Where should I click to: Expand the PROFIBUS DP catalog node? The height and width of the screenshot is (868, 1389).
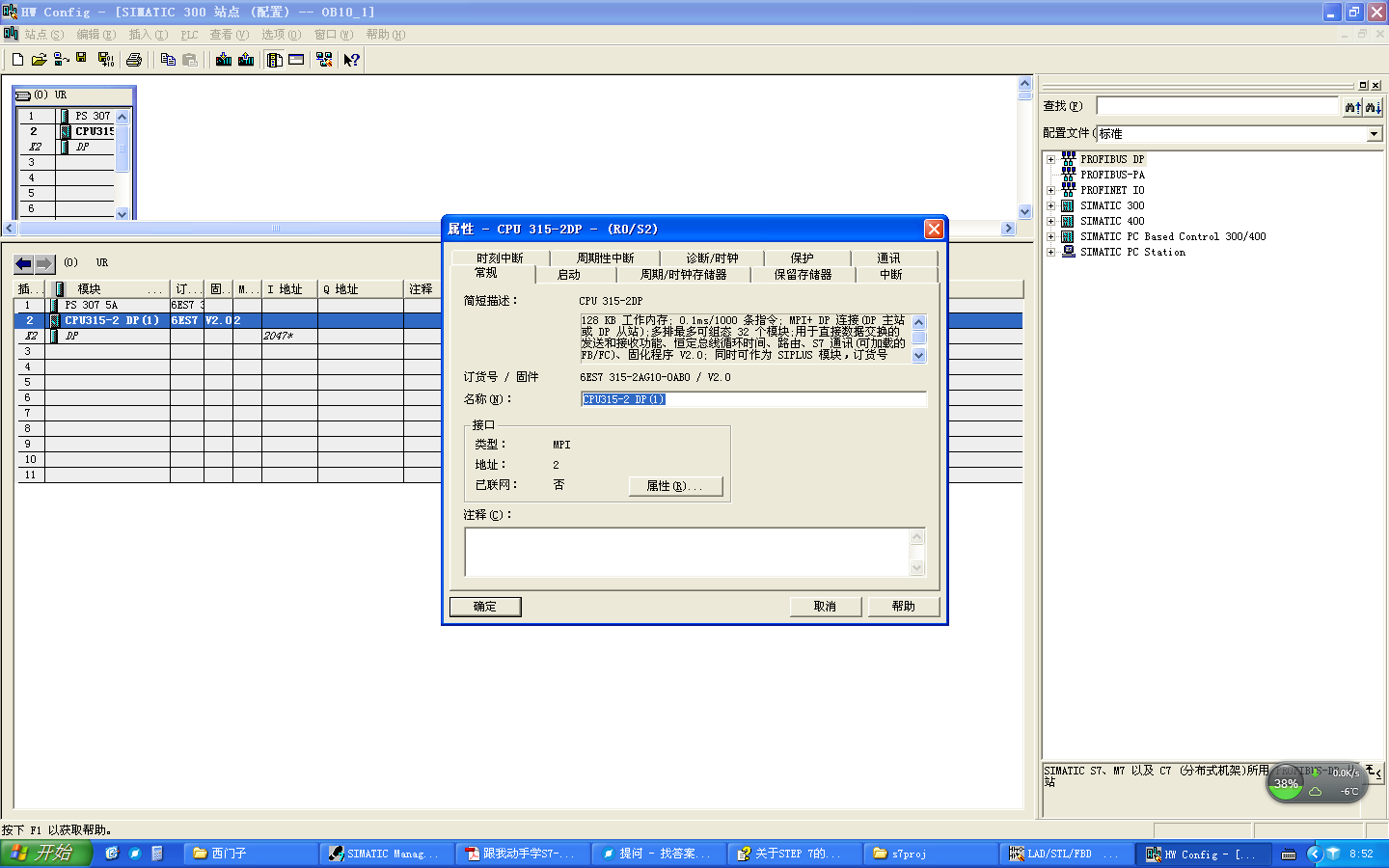tap(1050, 160)
